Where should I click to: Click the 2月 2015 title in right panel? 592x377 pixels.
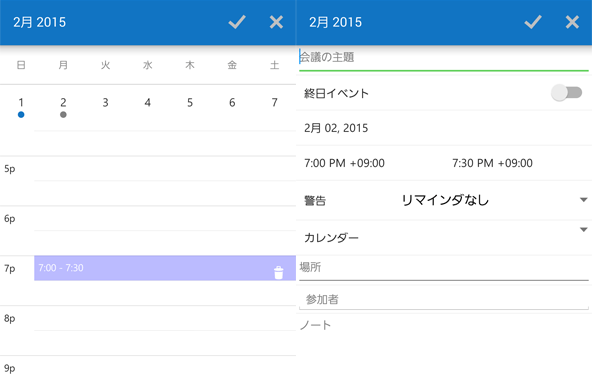pyautogui.click(x=335, y=22)
